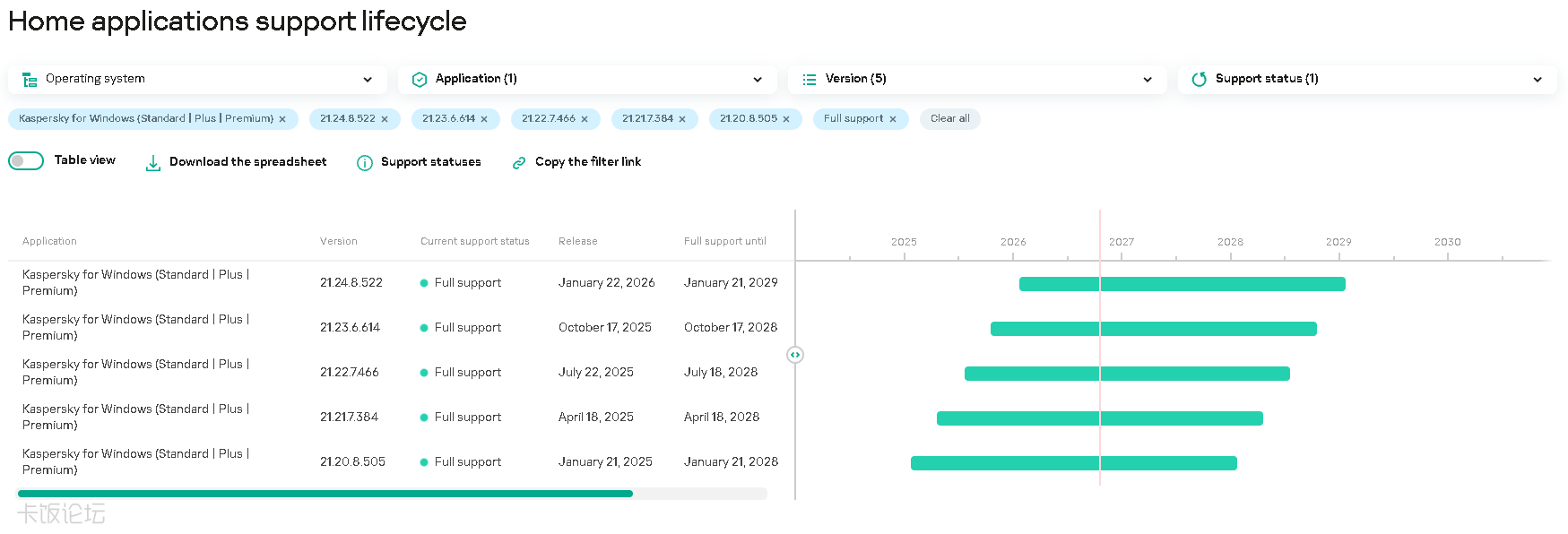The width and height of the screenshot is (1568, 534).
Task: Remove the 21.22.7.466 version filter chip
Action: 585,119
